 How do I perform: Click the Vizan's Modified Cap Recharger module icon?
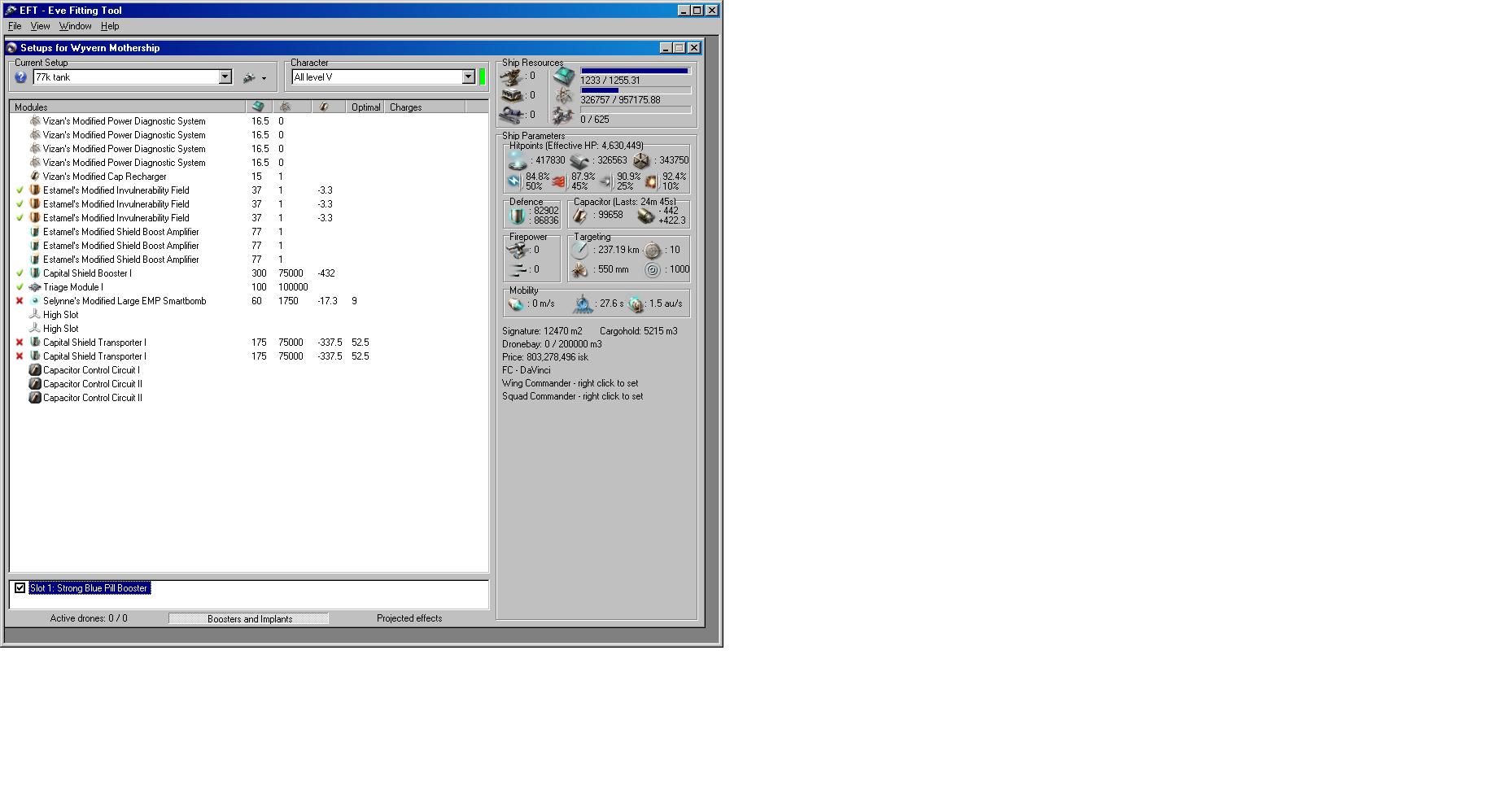(x=35, y=177)
